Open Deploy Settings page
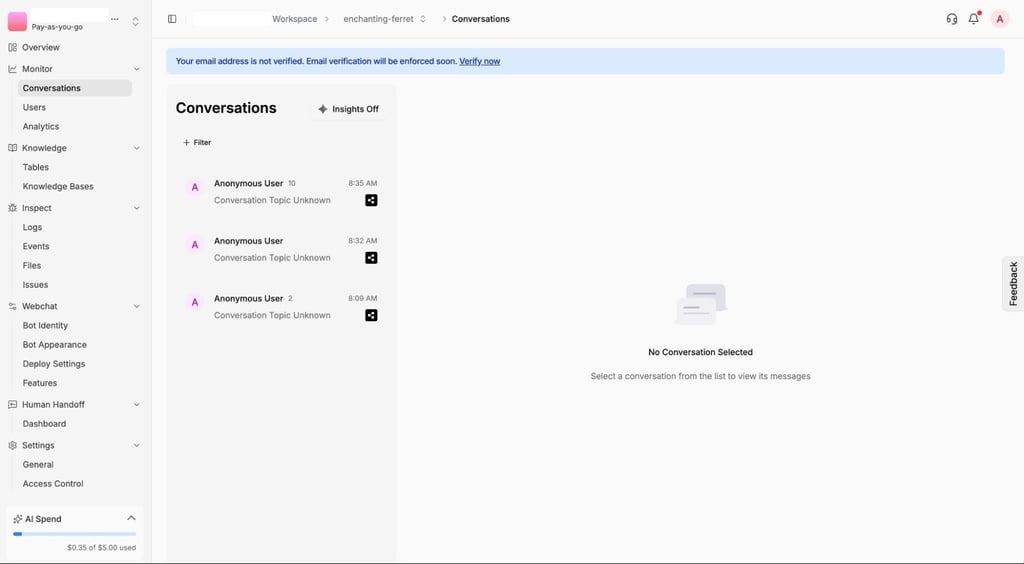Screen dimensions: 1024x564 coord(54,364)
